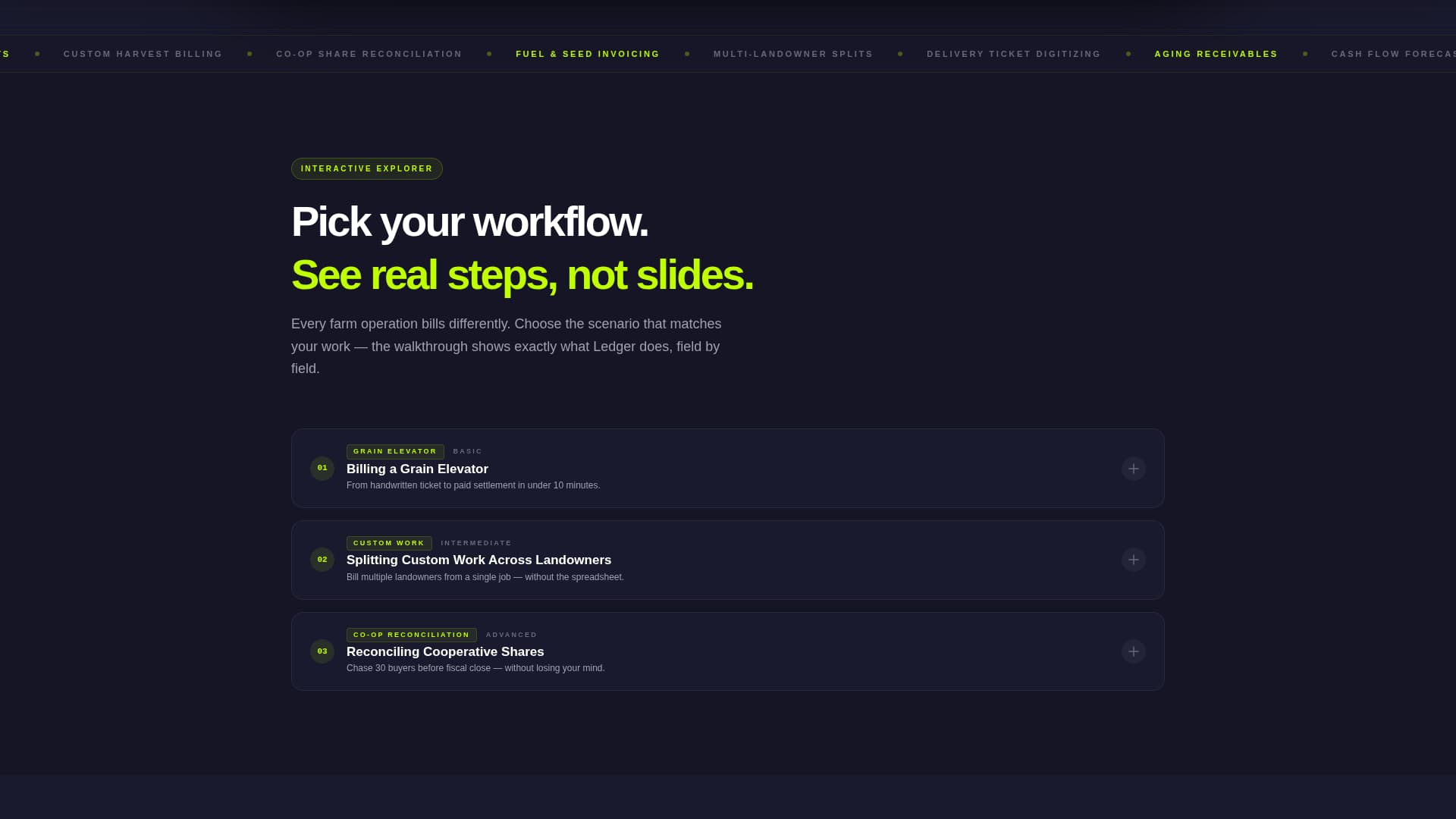Click the INTERACTIVE EXPLORER pill badge
Screen dimensions: 1456x819
pos(367,168)
